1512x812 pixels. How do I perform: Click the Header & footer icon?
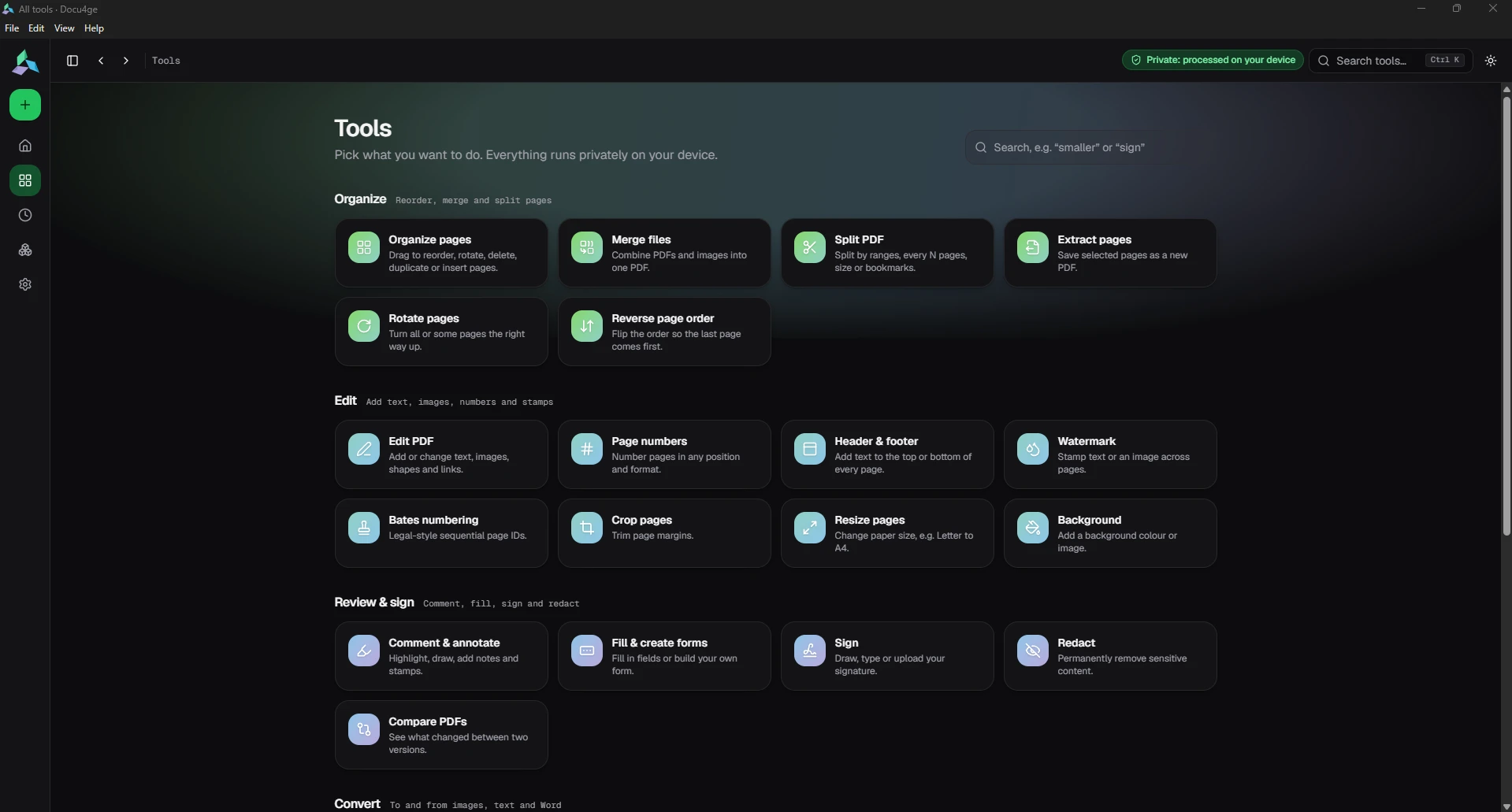click(x=810, y=449)
